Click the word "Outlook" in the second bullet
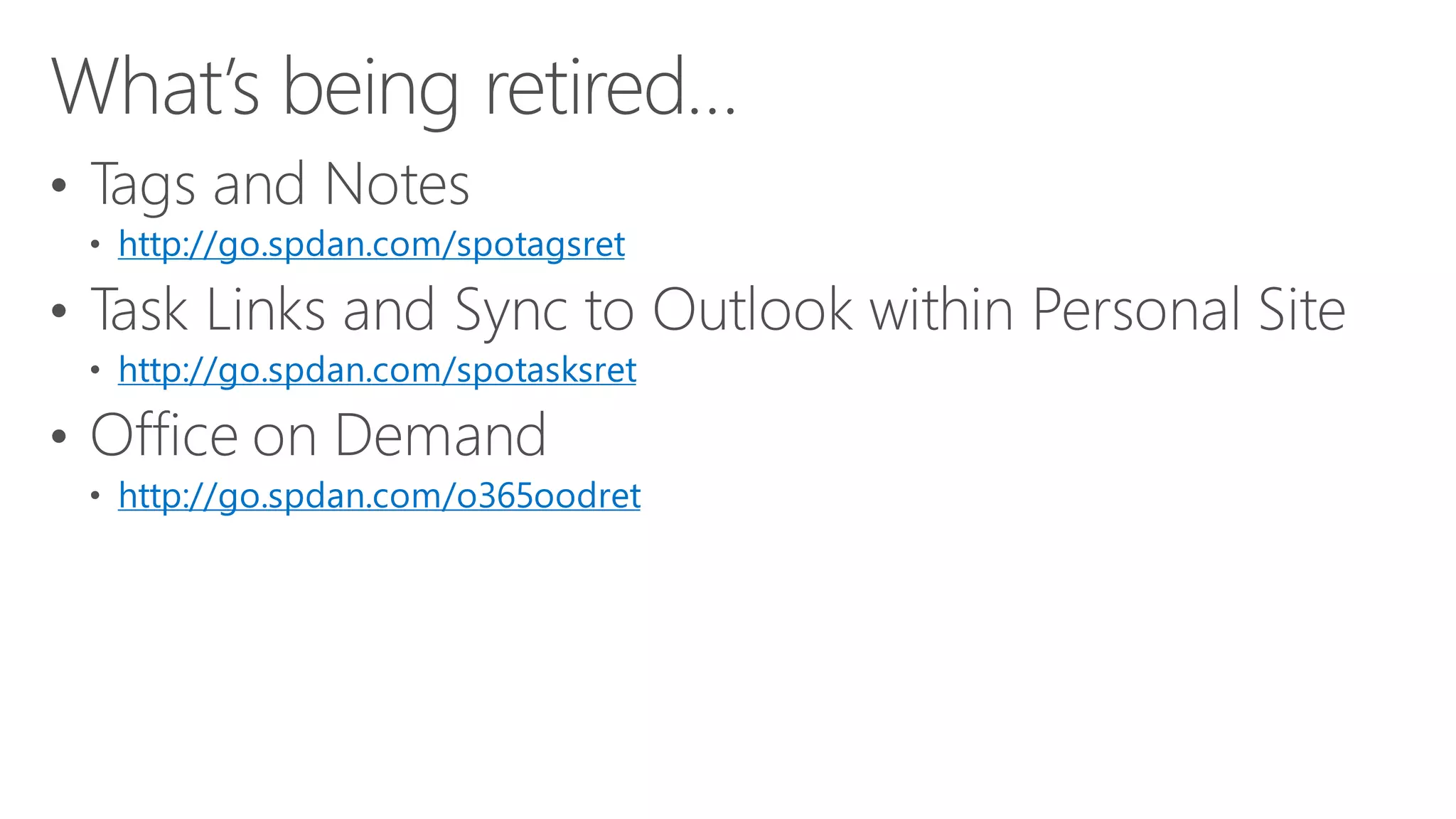Image resolution: width=1456 pixels, height=819 pixels. click(x=751, y=310)
